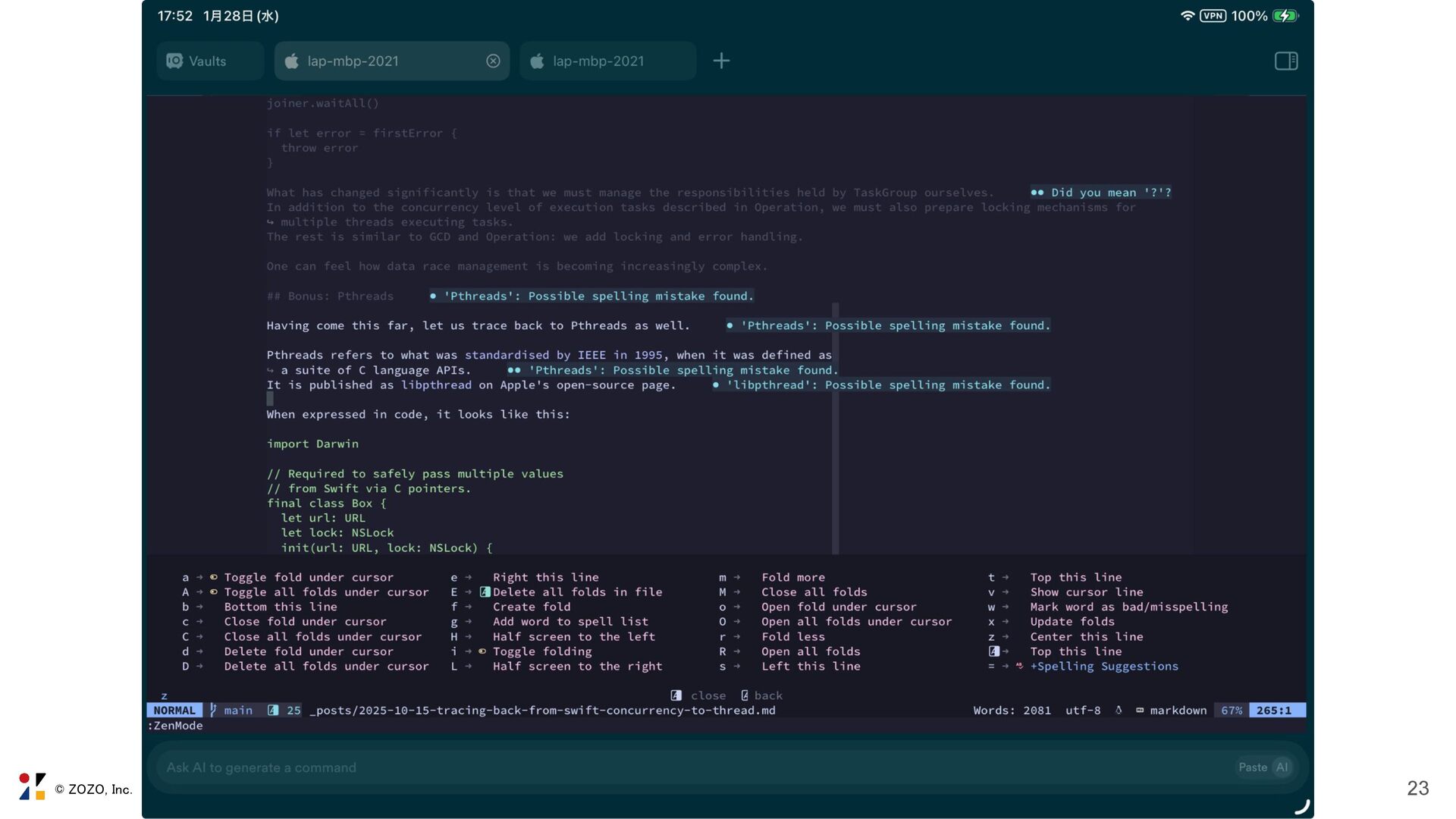Select Toggle fold under cursor entry
Viewport: 1456px width, 819px height.
pos(308,577)
